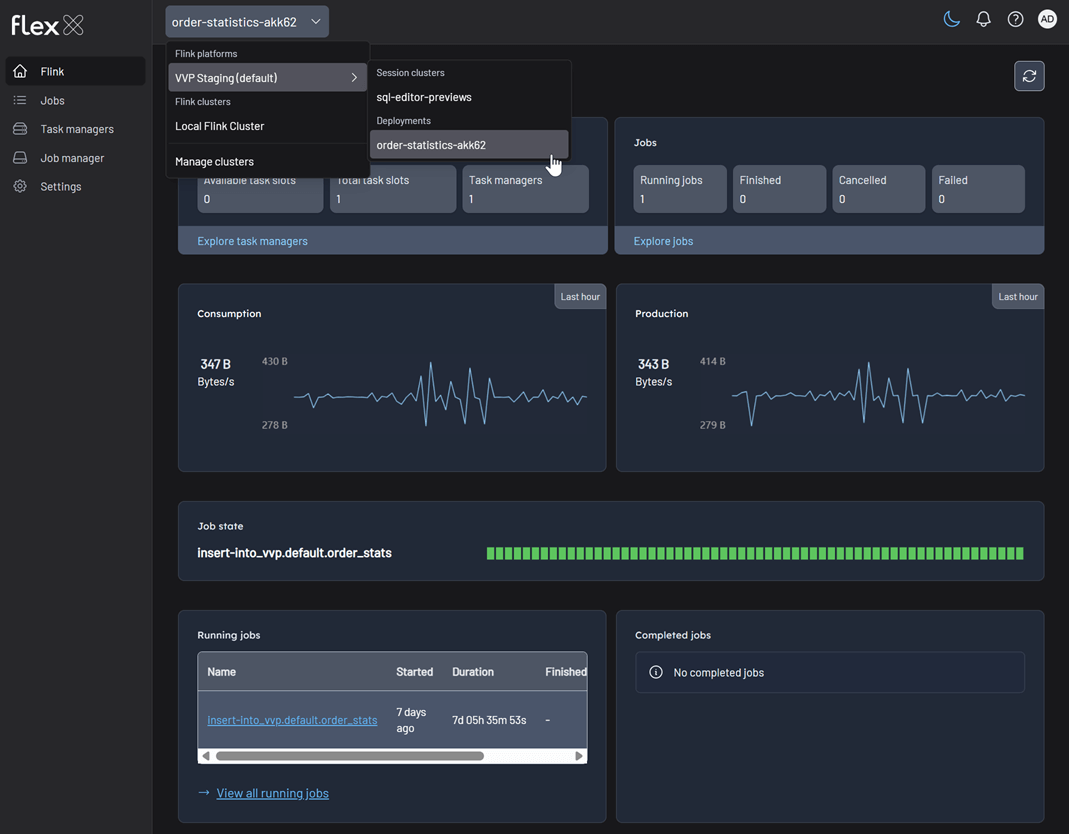Open the AD user avatar menu
Image resolution: width=1069 pixels, height=834 pixels.
1047,20
